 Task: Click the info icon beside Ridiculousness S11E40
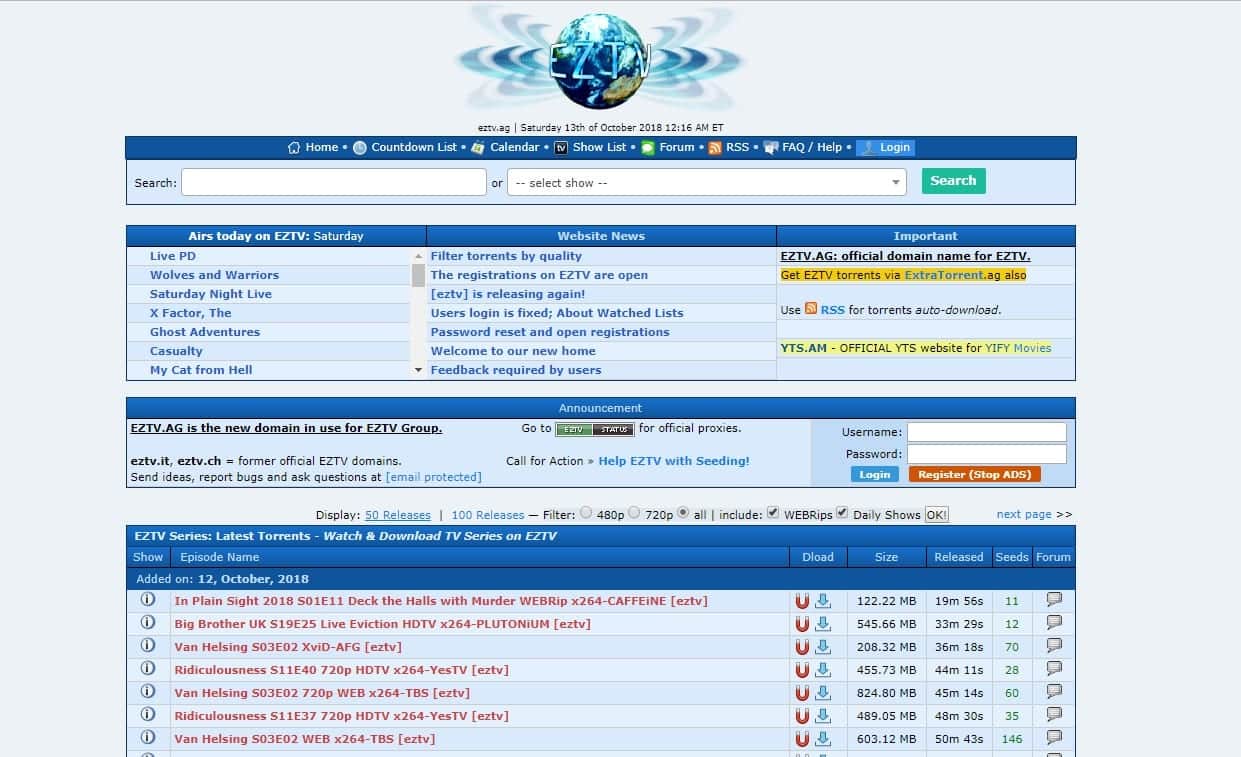pyautogui.click(x=148, y=669)
